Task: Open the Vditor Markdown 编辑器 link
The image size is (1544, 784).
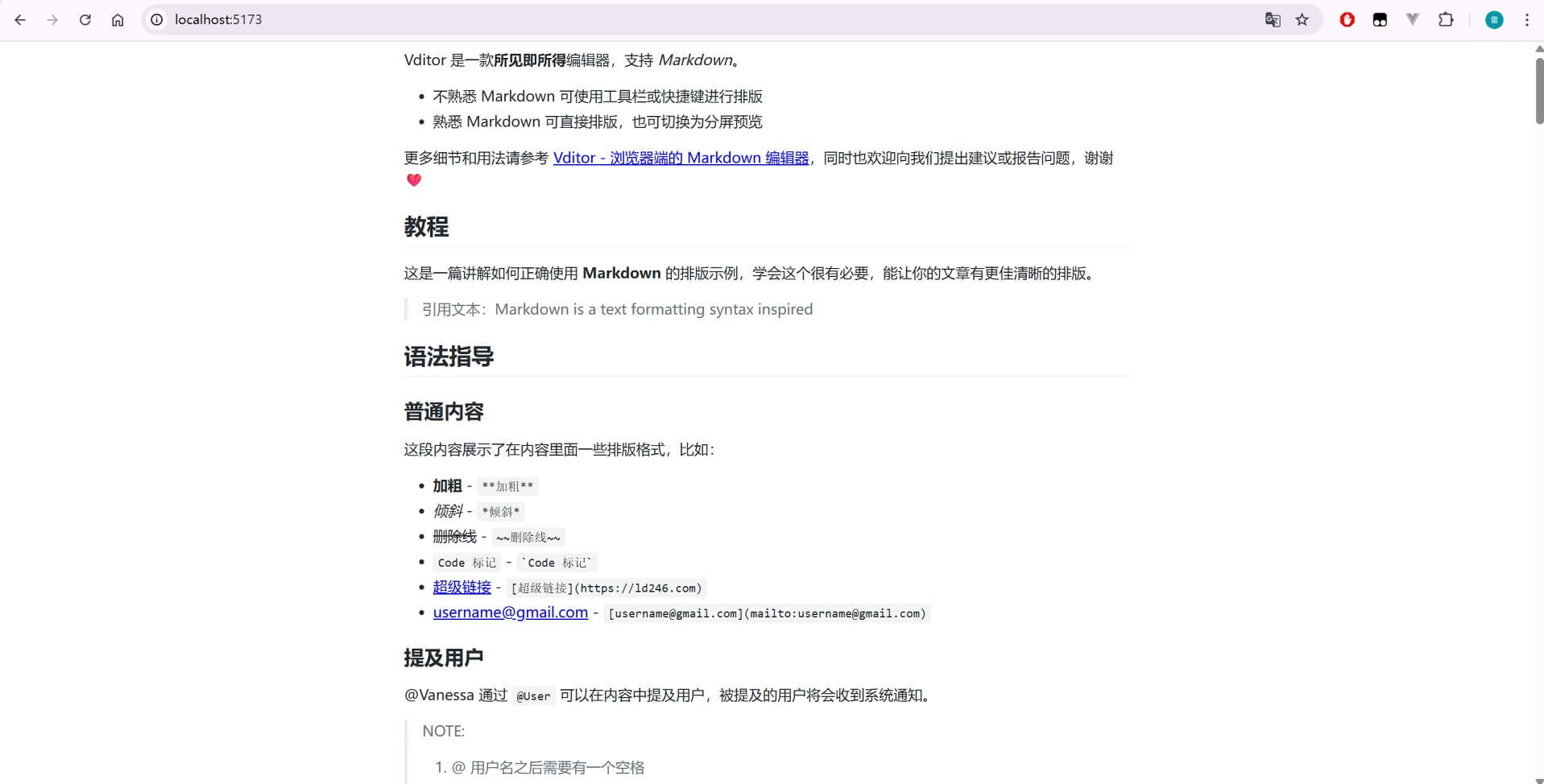Action: (x=681, y=158)
